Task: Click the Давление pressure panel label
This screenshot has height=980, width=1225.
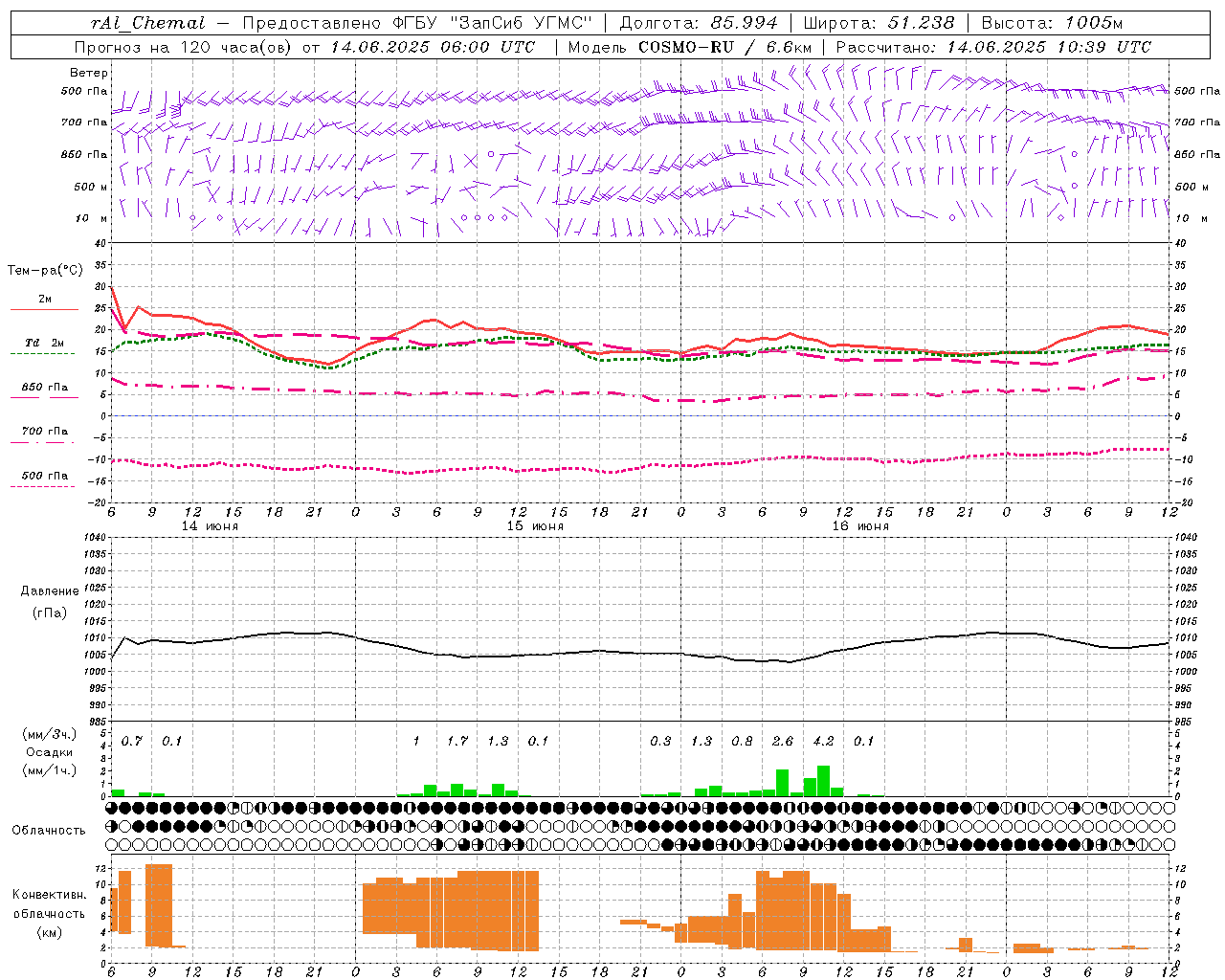Action: tap(50, 591)
